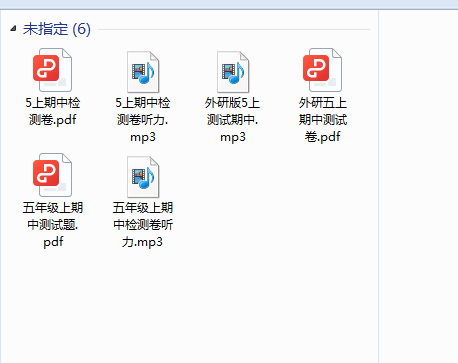Select the 5上期中检测卷.pdf file icon
Screen dimensions: 458x363
tap(53, 70)
